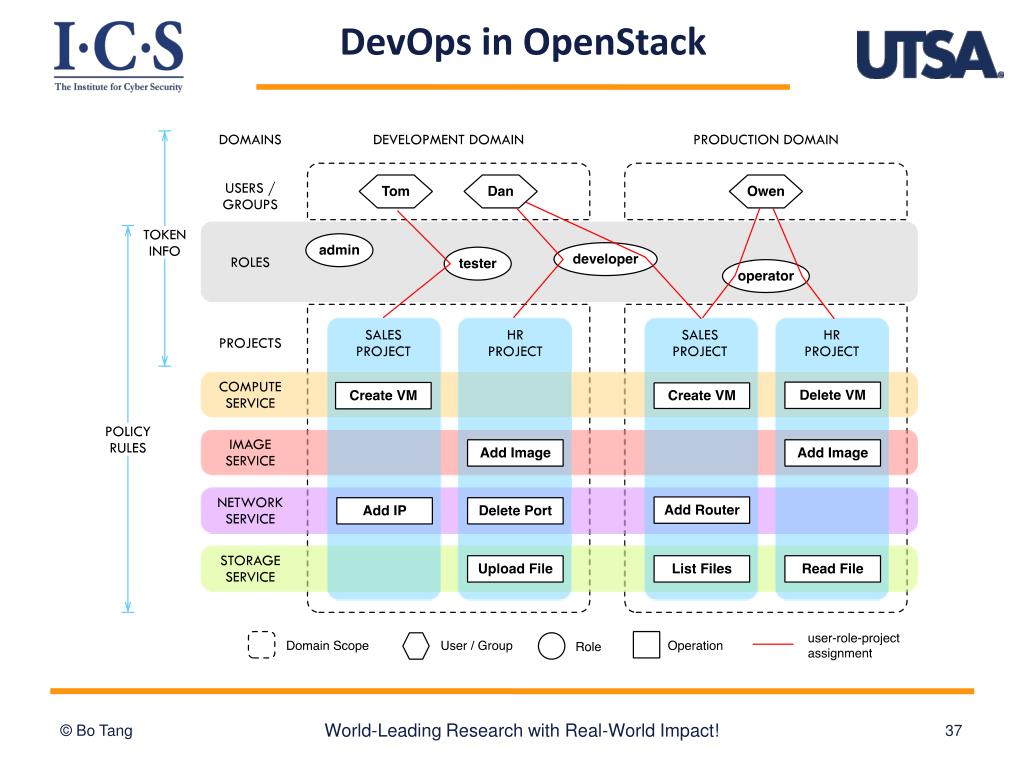This screenshot has height=767, width=1023.
Task: Click the Add Router operation box
Action: tap(702, 510)
